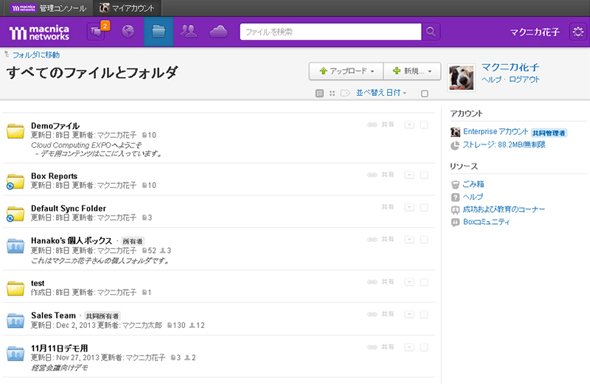
Task: Check the Default Sync Folder row checkbox
Action: pos(424,207)
